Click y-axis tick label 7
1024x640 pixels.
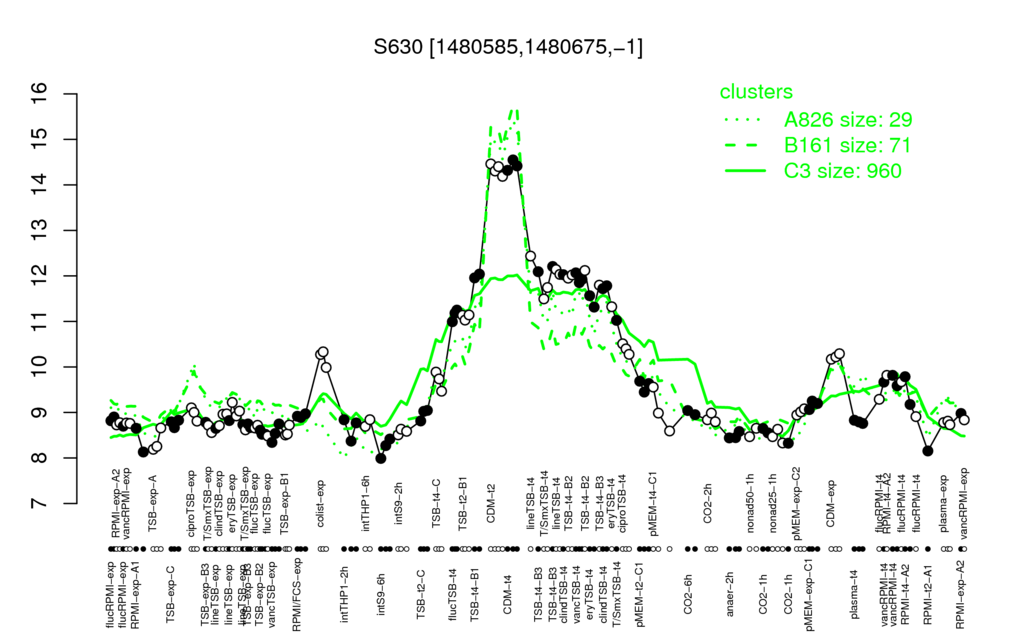pos(40,504)
